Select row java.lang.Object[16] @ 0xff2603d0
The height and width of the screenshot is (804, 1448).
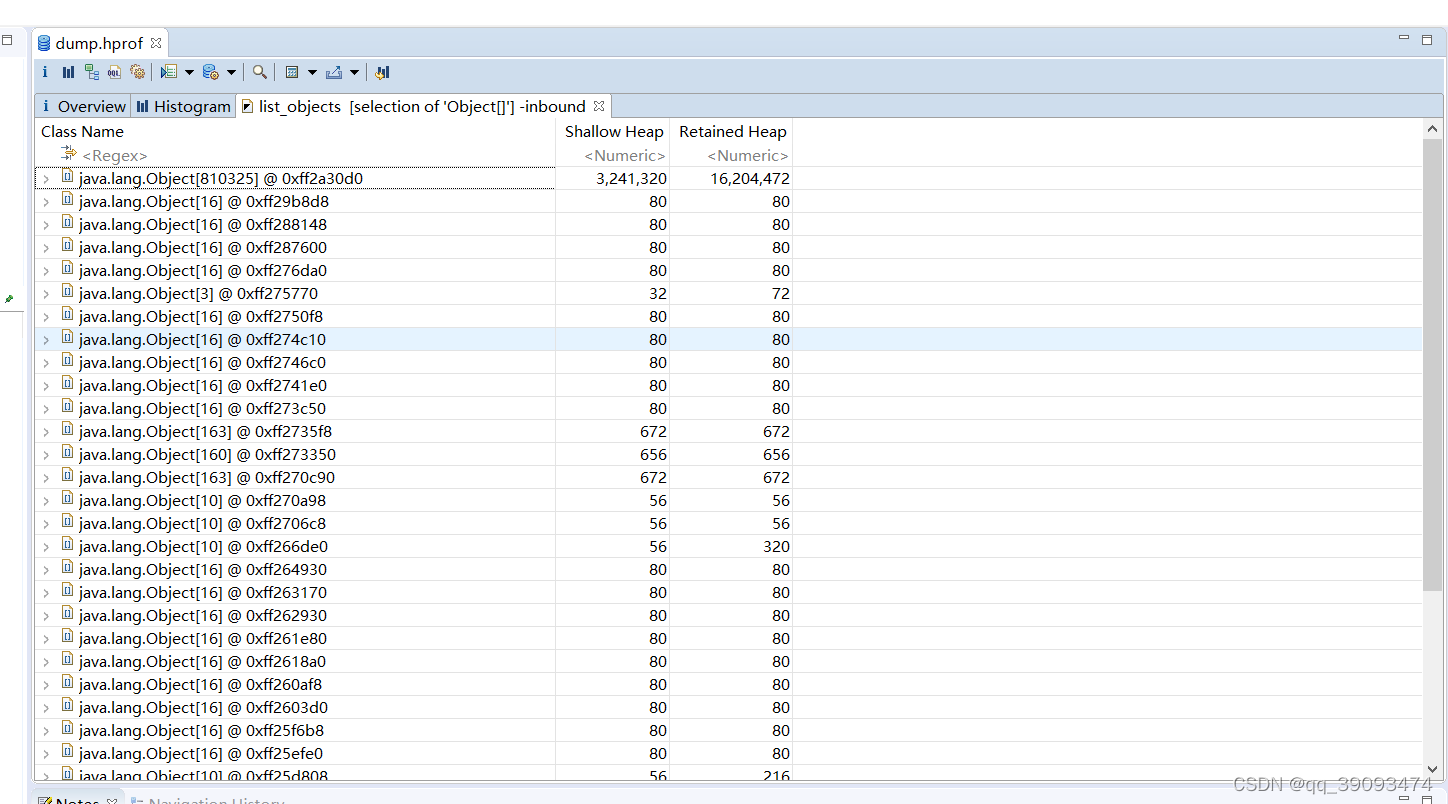click(x=728, y=708)
